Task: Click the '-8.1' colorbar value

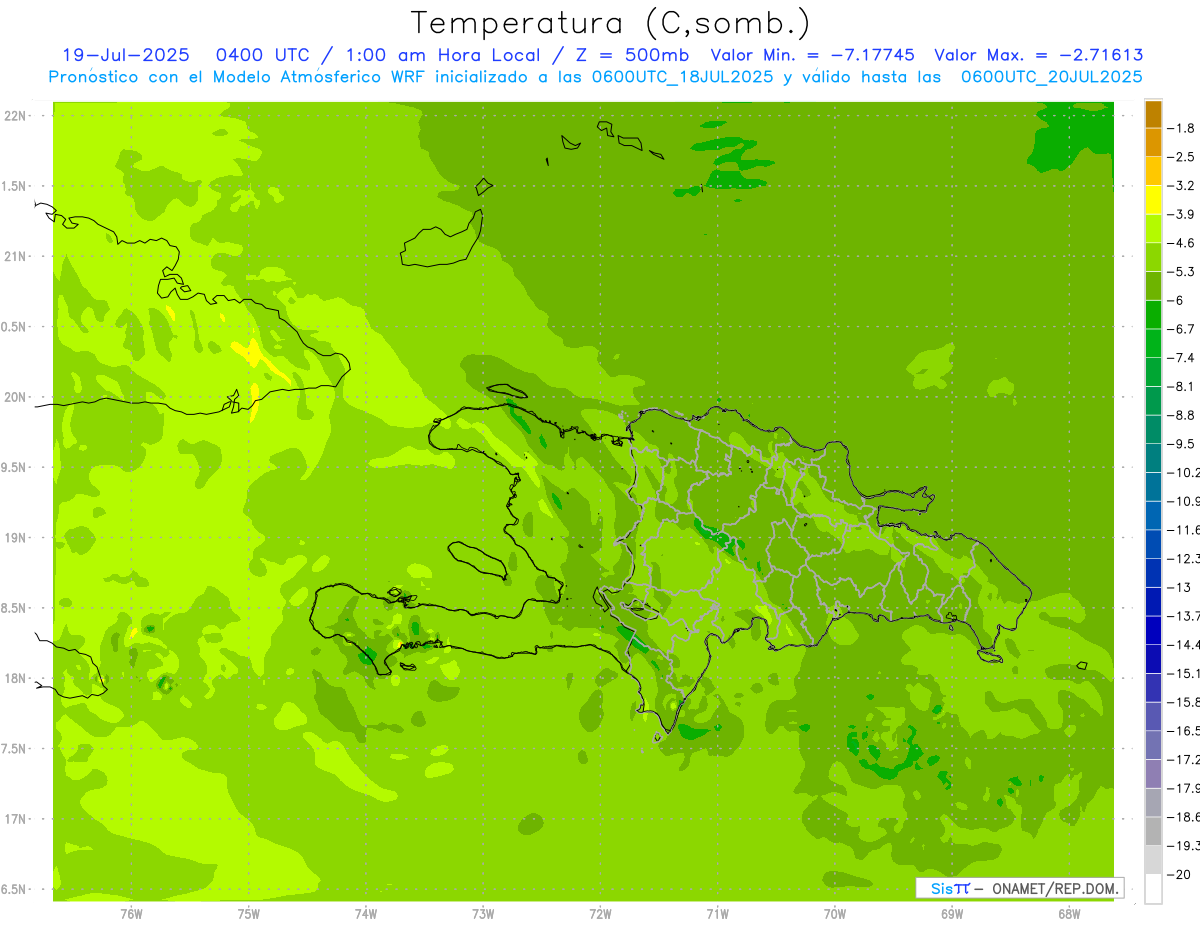Action: [x=1182, y=386]
